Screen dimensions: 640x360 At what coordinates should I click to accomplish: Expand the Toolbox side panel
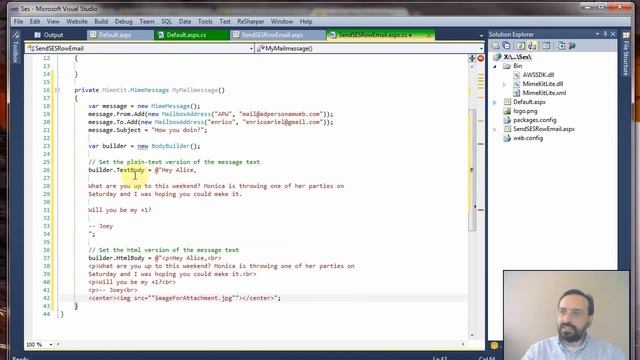[16, 48]
